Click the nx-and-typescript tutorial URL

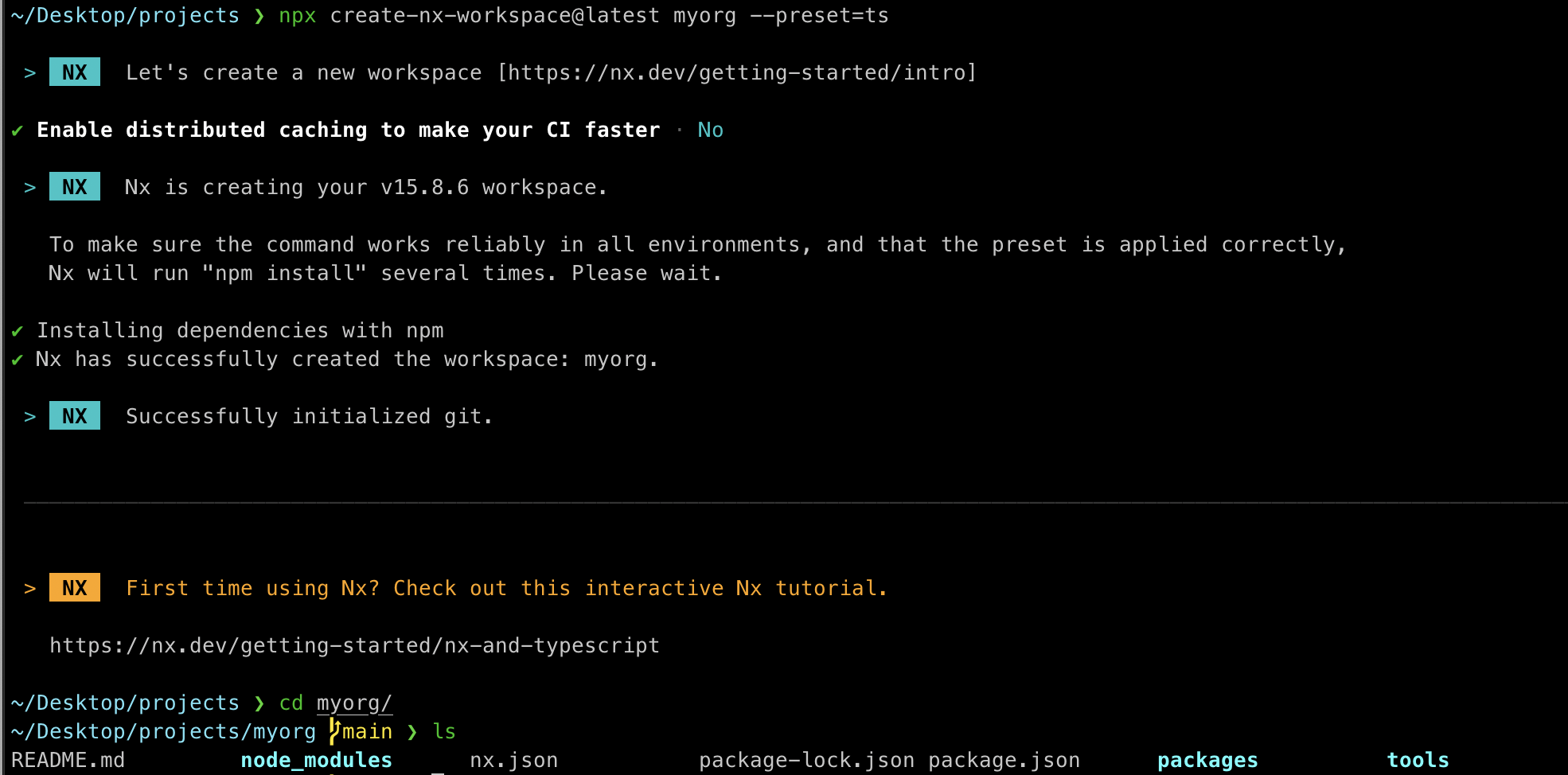coord(354,645)
